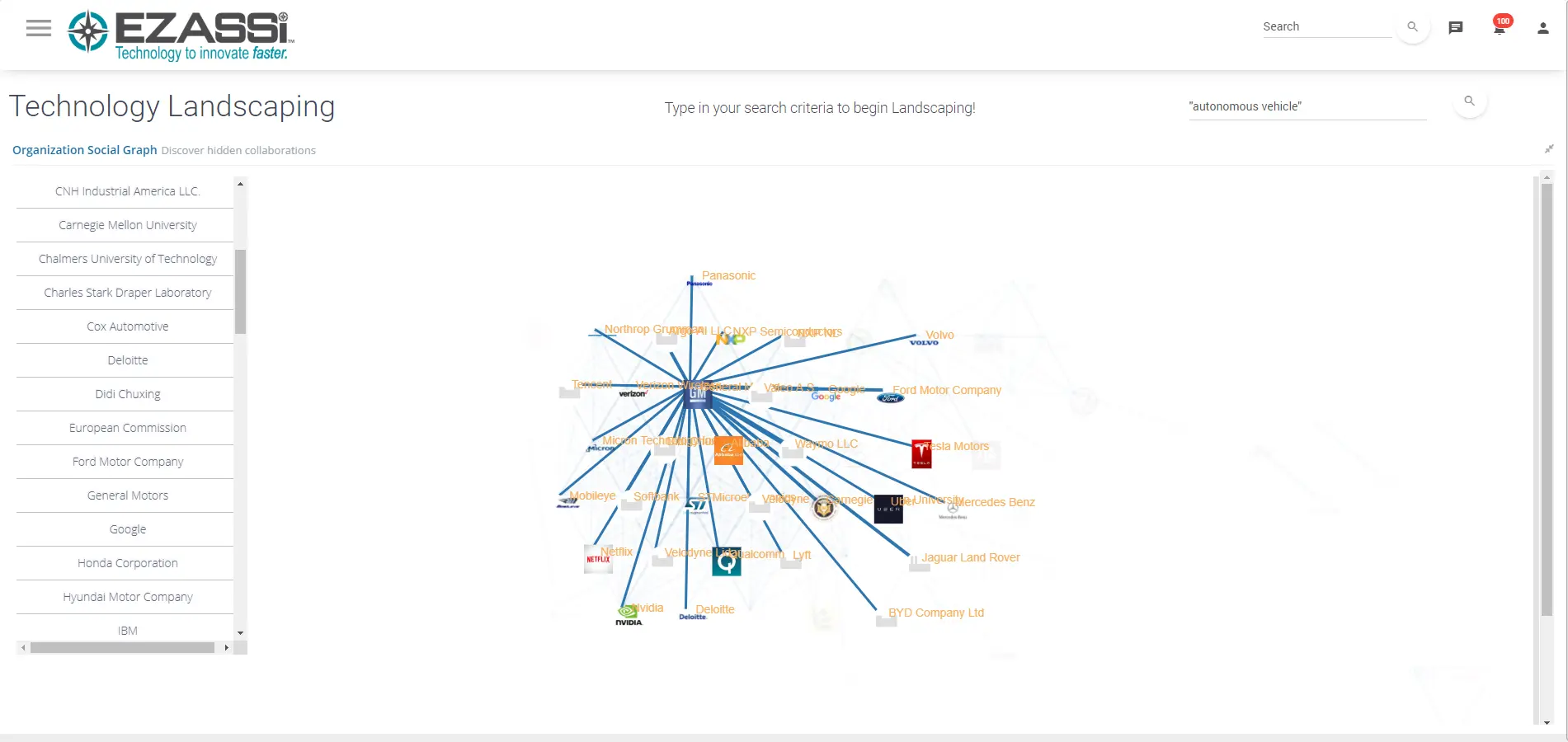Select Honda Corporation list entry
The width and height of the screenshot is (1568, 742).
pyautogui.click(x=128, y=563)
